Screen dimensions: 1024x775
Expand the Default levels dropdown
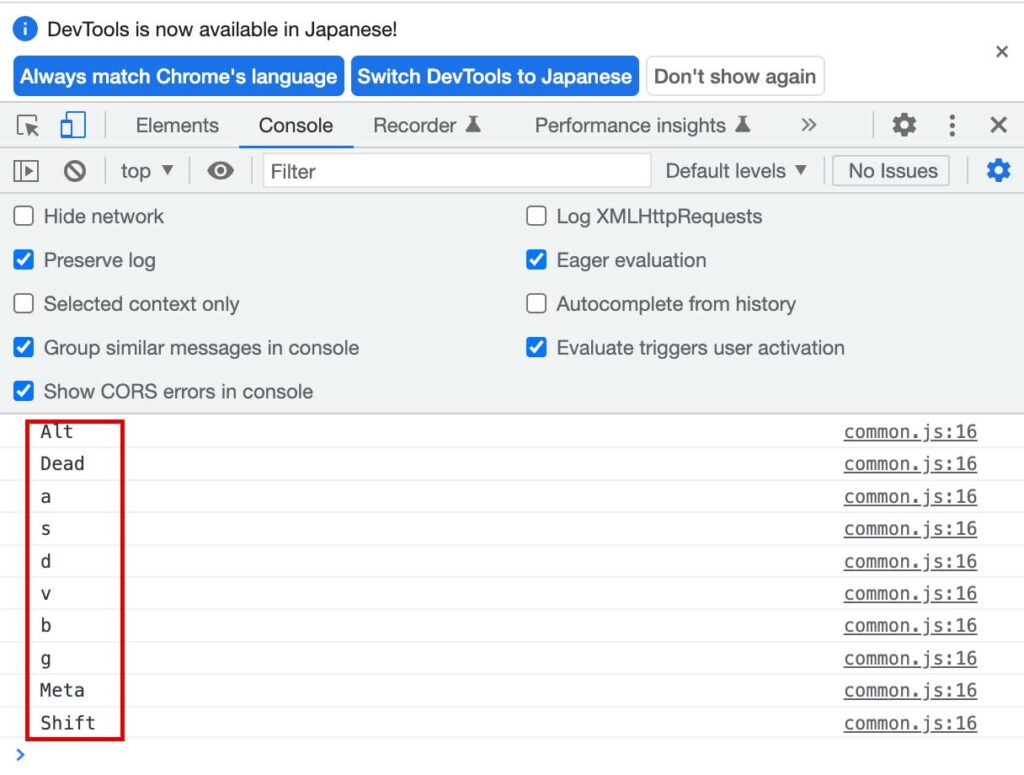(736, 171)
